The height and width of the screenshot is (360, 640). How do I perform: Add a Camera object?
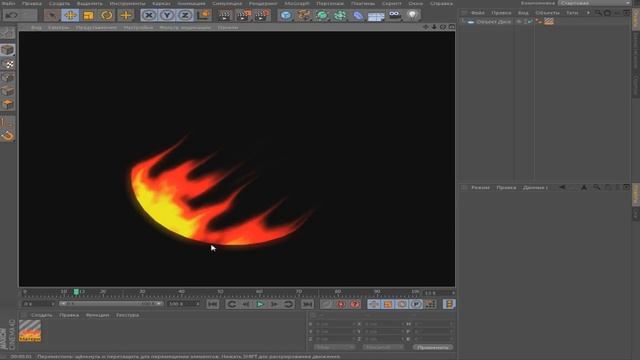click(394, 16)
